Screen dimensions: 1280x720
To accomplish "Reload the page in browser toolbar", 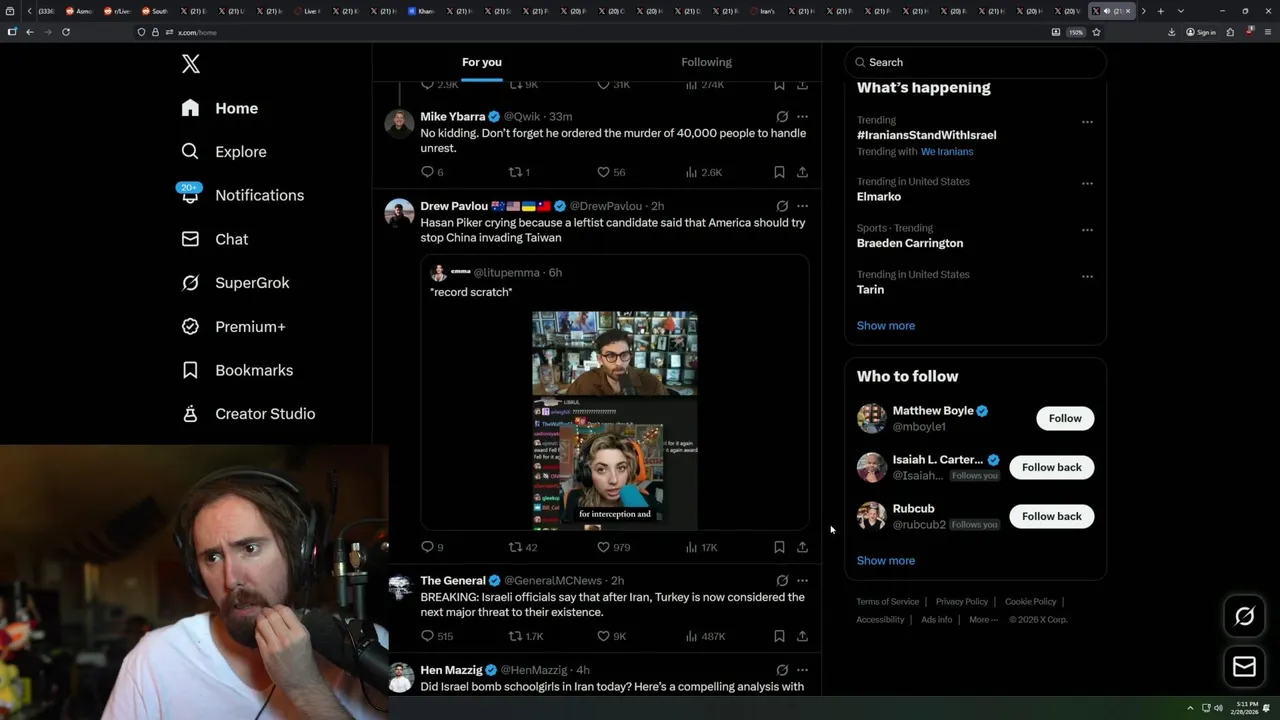I will [66, 32].
